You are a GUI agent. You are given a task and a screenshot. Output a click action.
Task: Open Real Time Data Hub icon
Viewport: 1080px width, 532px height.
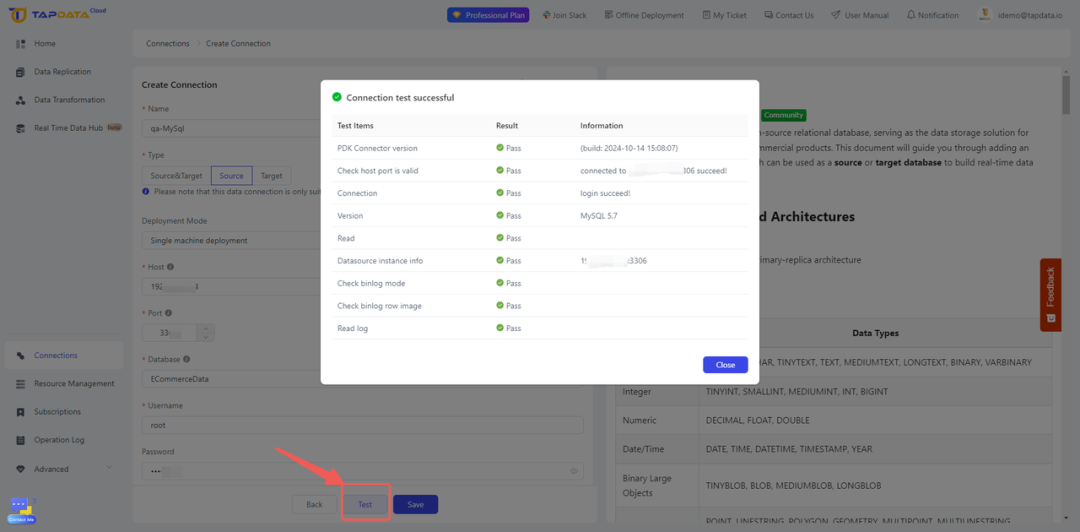21,128
